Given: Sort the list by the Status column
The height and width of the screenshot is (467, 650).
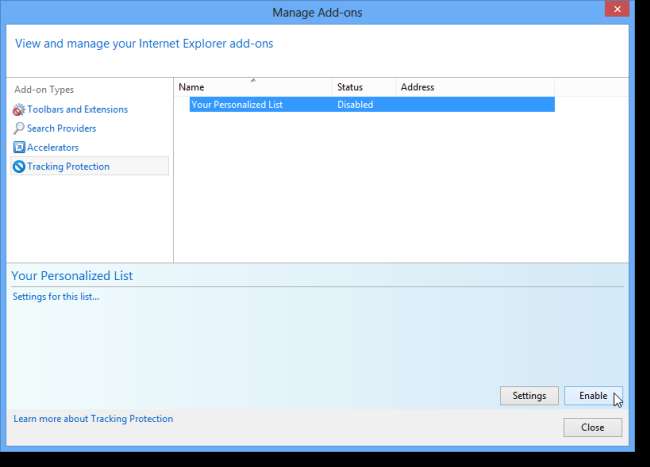Looking at the screenshot, I should pos(364,87).
